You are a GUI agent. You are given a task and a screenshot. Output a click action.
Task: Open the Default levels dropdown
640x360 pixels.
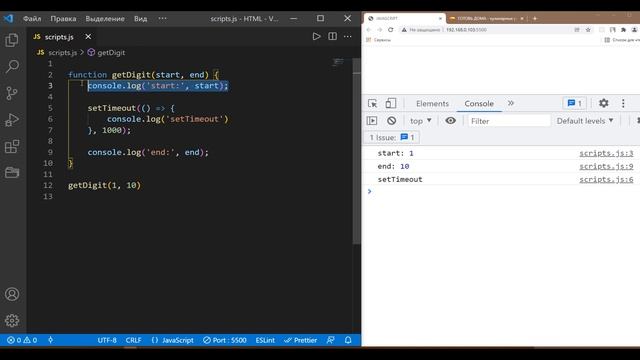point(585,121)
